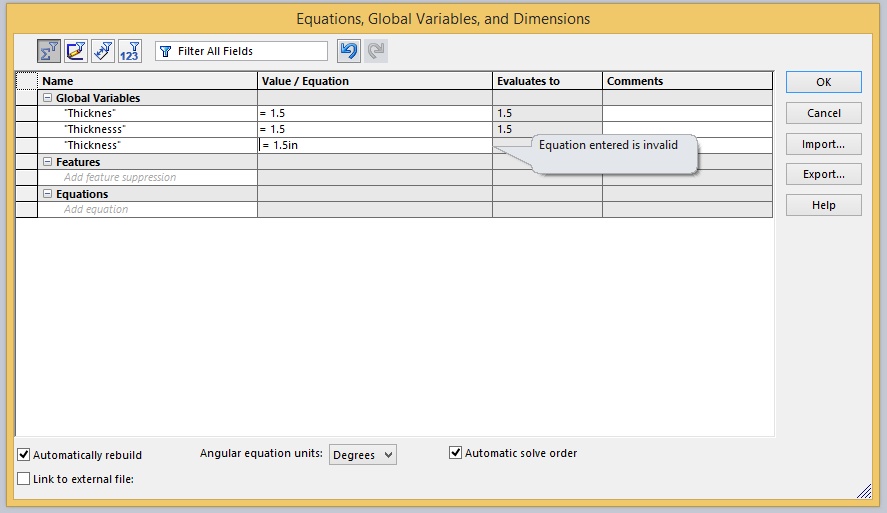This screenshot has width=887, height=513.
Task: Toggle Automatically rebuild checkbox
Action: point(23,455)
